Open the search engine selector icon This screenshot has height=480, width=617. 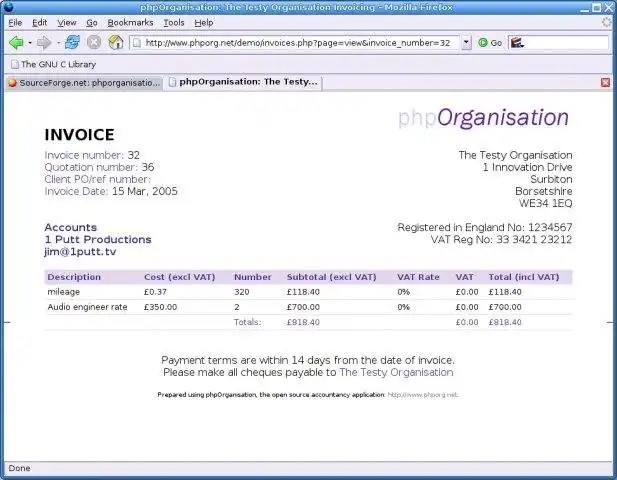point(517,42)
